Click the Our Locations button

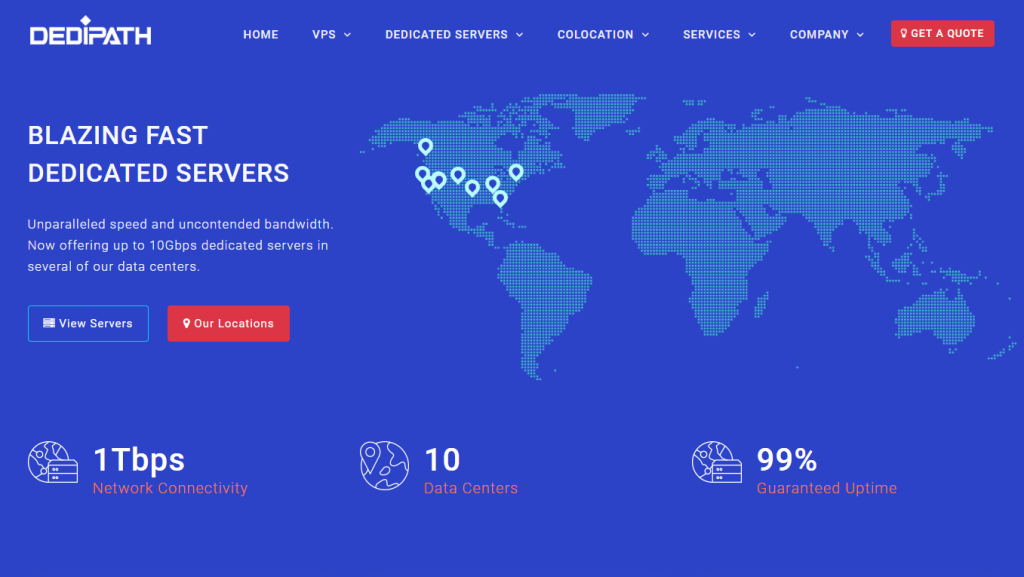(x=228, y=323)
